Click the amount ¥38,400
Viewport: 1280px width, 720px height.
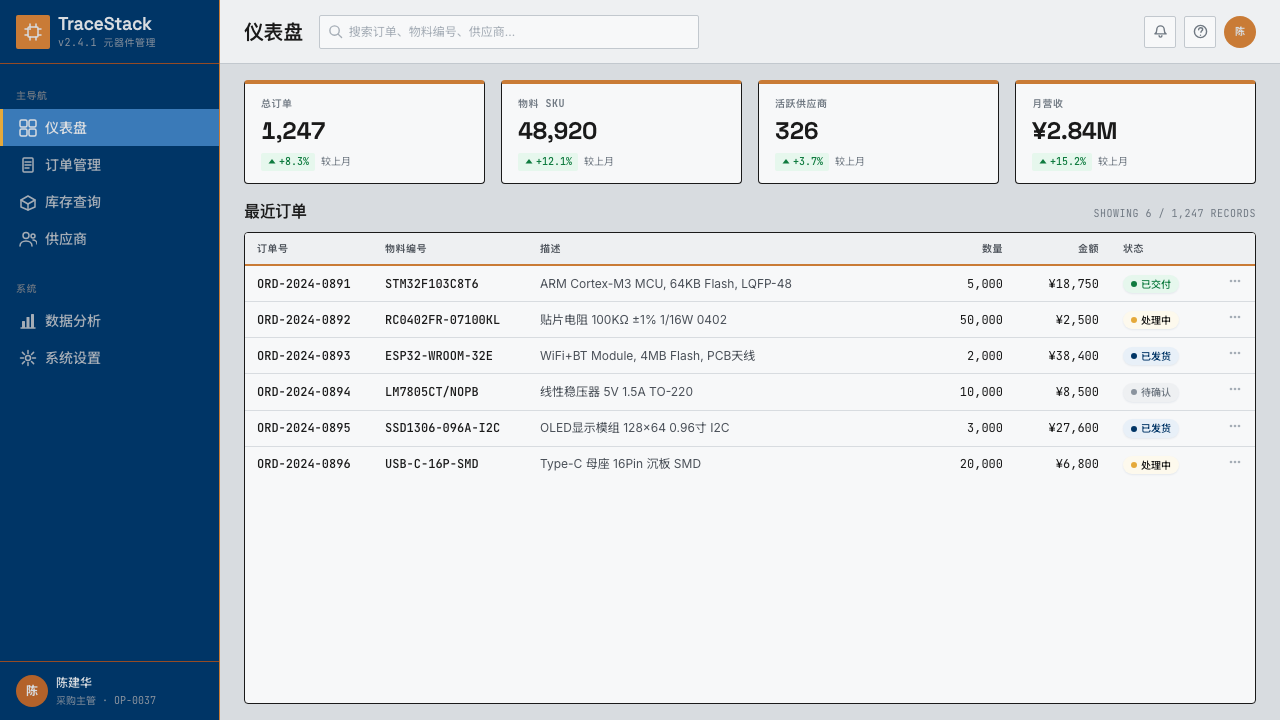(x=1074, y=356)
